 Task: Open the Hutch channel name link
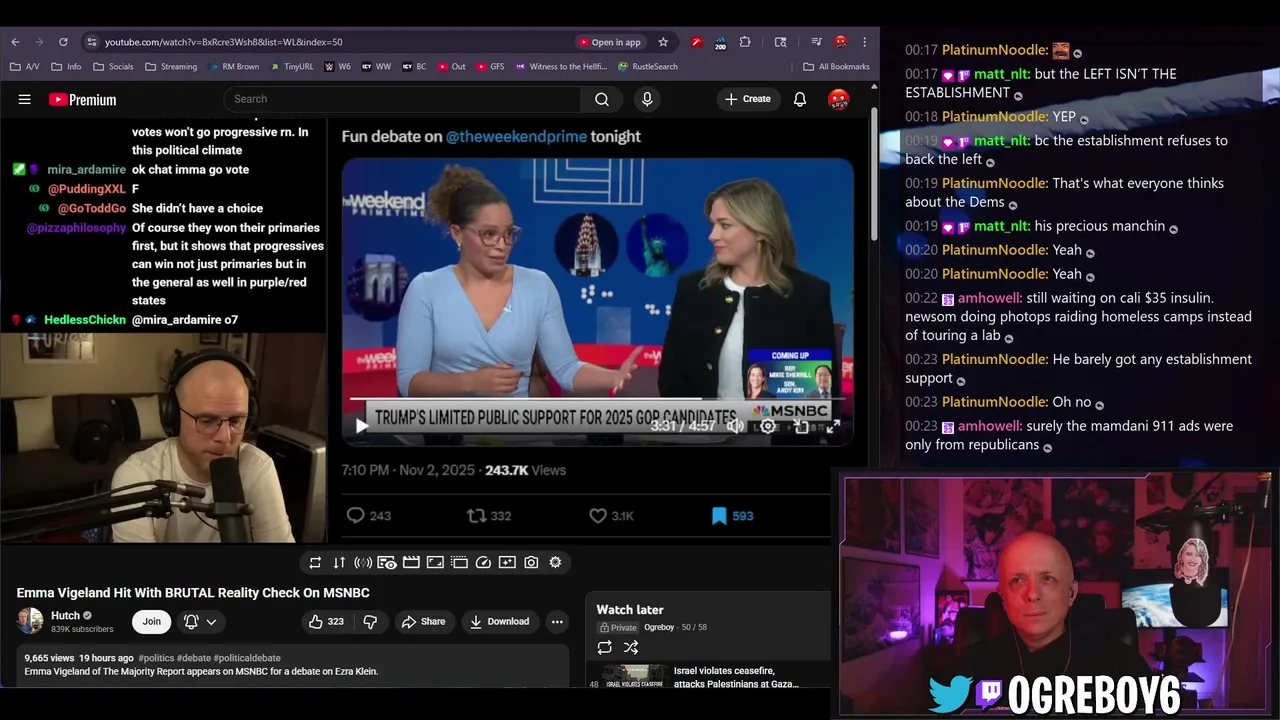pyautogui.click(x=66, y=616)
